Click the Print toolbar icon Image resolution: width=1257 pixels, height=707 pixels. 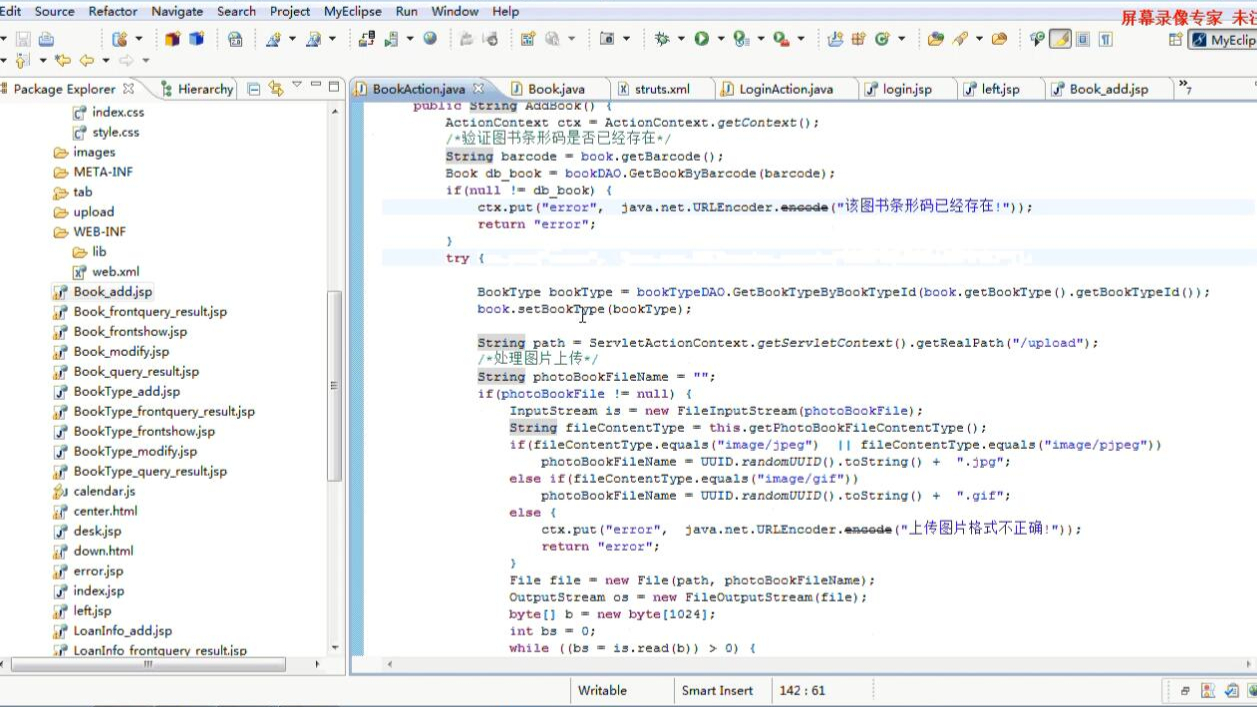coord(46,39)
